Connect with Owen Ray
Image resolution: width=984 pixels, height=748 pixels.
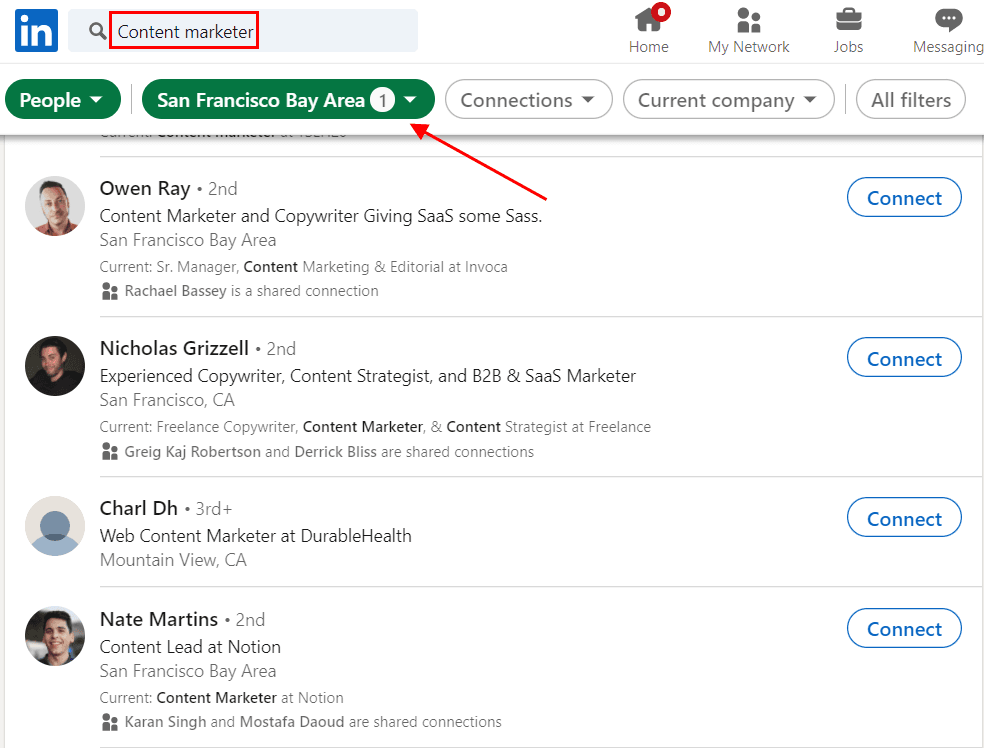click(x=904, y=198)
